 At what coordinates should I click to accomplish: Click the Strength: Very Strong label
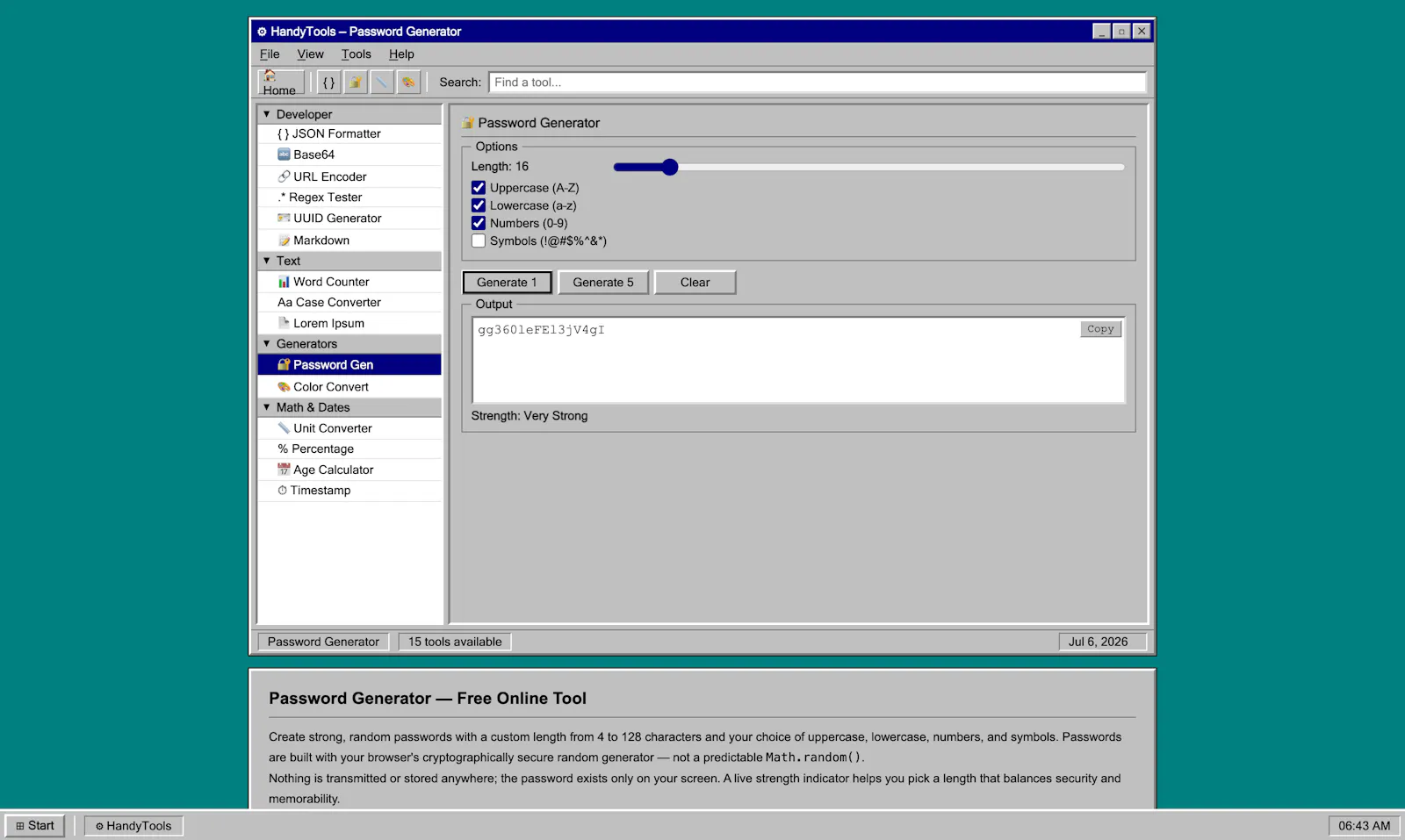tap(530, 416)
